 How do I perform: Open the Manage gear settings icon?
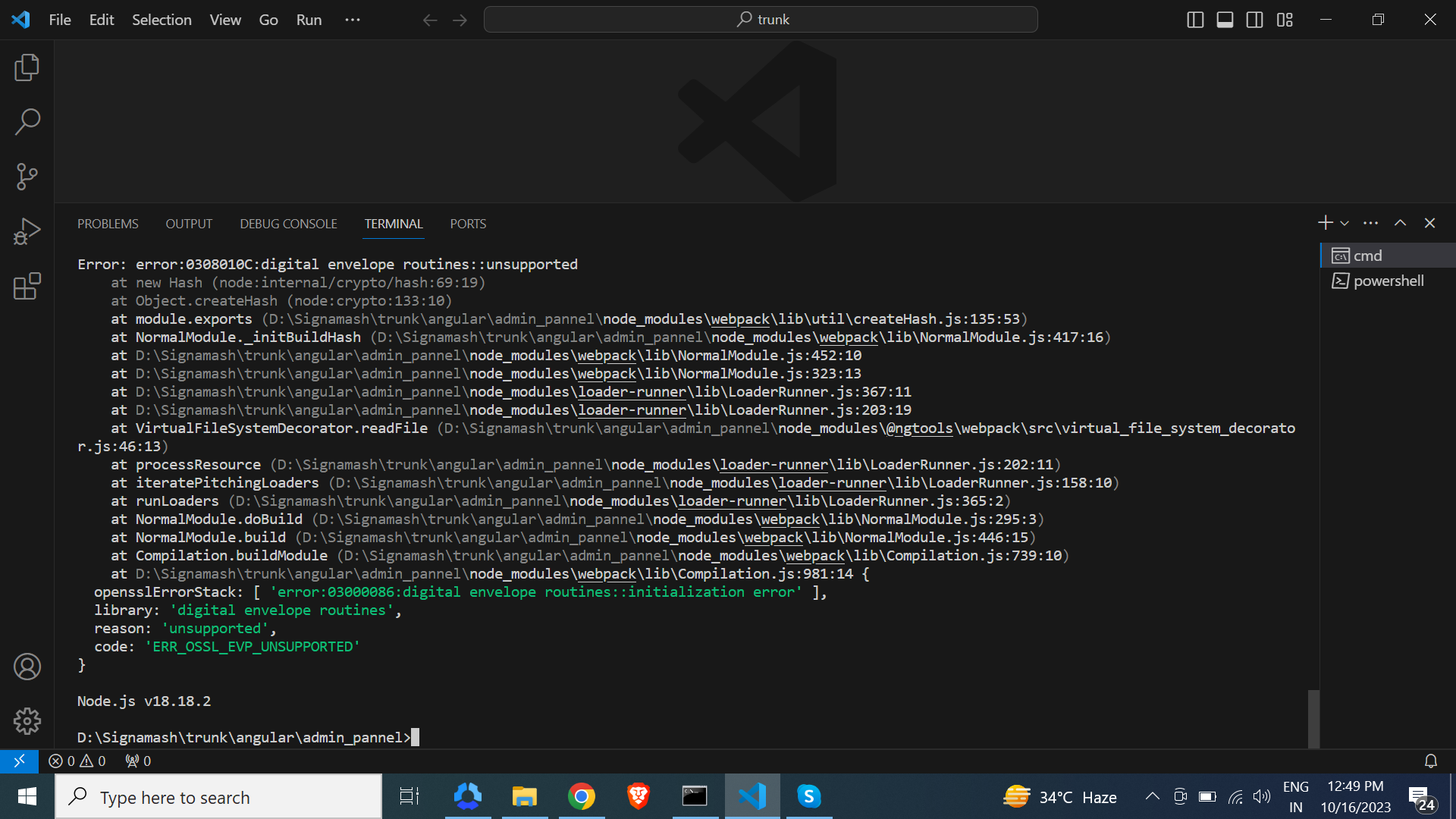click(27, 721)
